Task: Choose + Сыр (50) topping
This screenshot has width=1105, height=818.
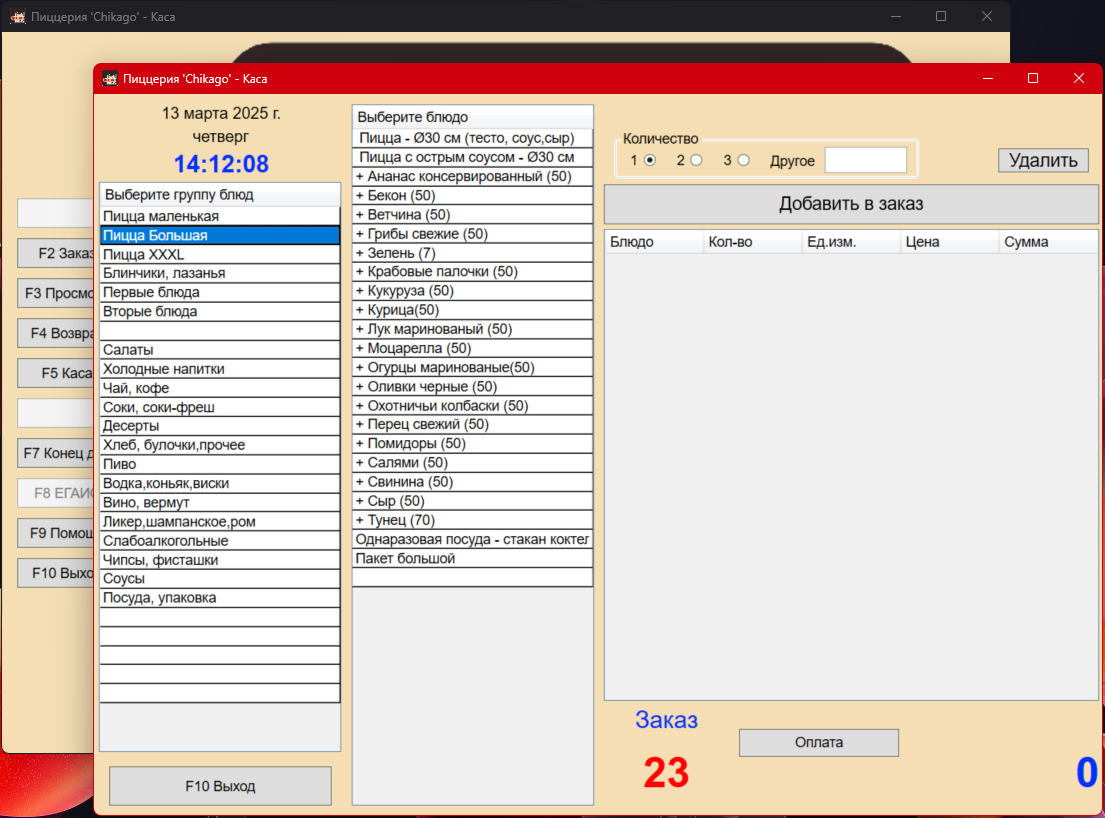Action: (472, 501)
